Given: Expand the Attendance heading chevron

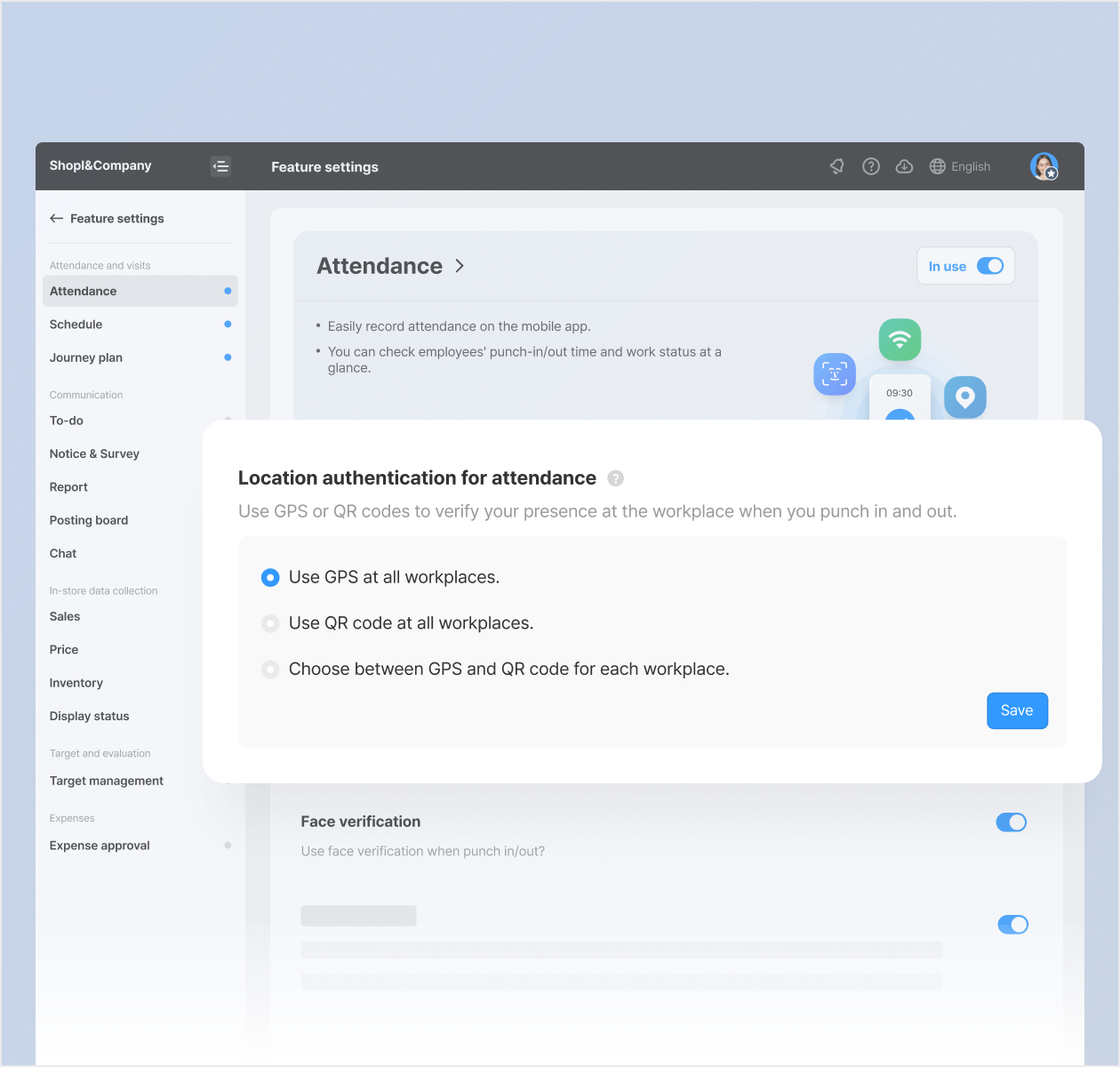Looking at the screenshot, I should tap(460, 266).
